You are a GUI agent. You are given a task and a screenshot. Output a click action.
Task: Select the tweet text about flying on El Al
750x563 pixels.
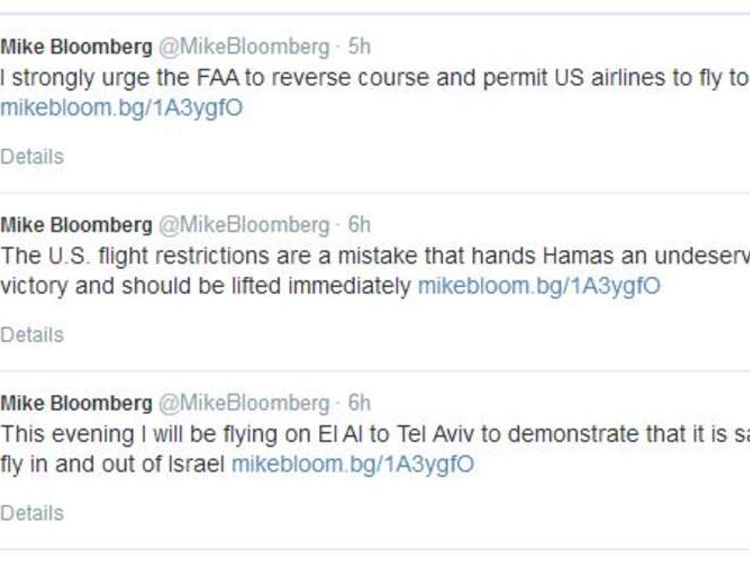[375, 449]
